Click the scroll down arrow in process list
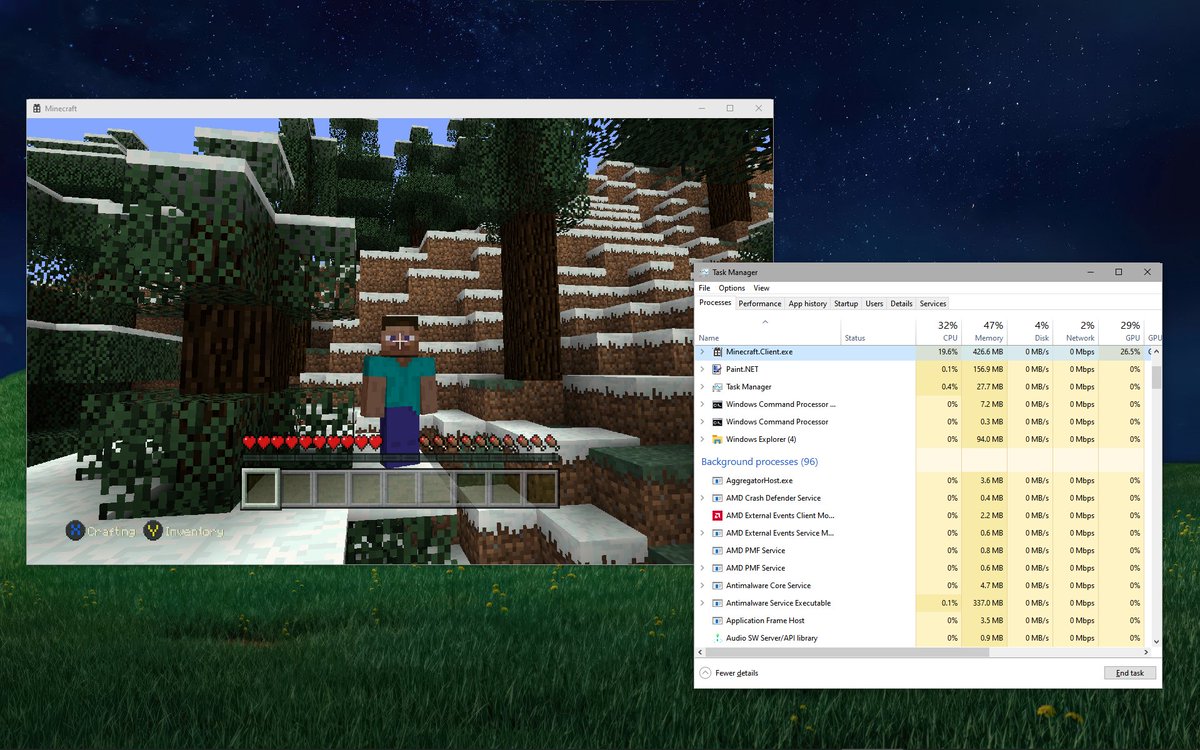Viewport: 1200px width, 750px height. pos(1157,641)
